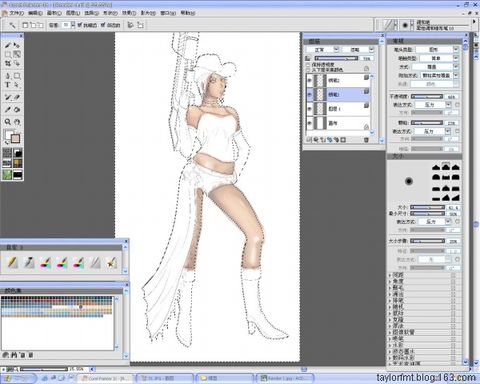The image size is (480, 384).
Task: Click the peach additional color swatch
Action: click(15, 138)
